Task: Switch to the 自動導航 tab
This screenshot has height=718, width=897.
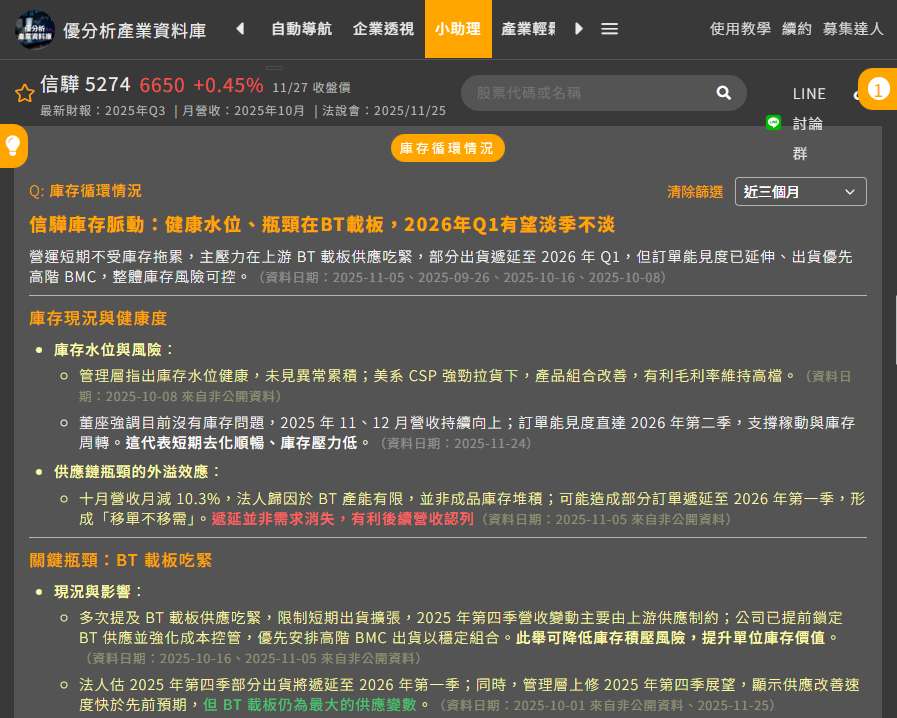Action: (301, 29)
